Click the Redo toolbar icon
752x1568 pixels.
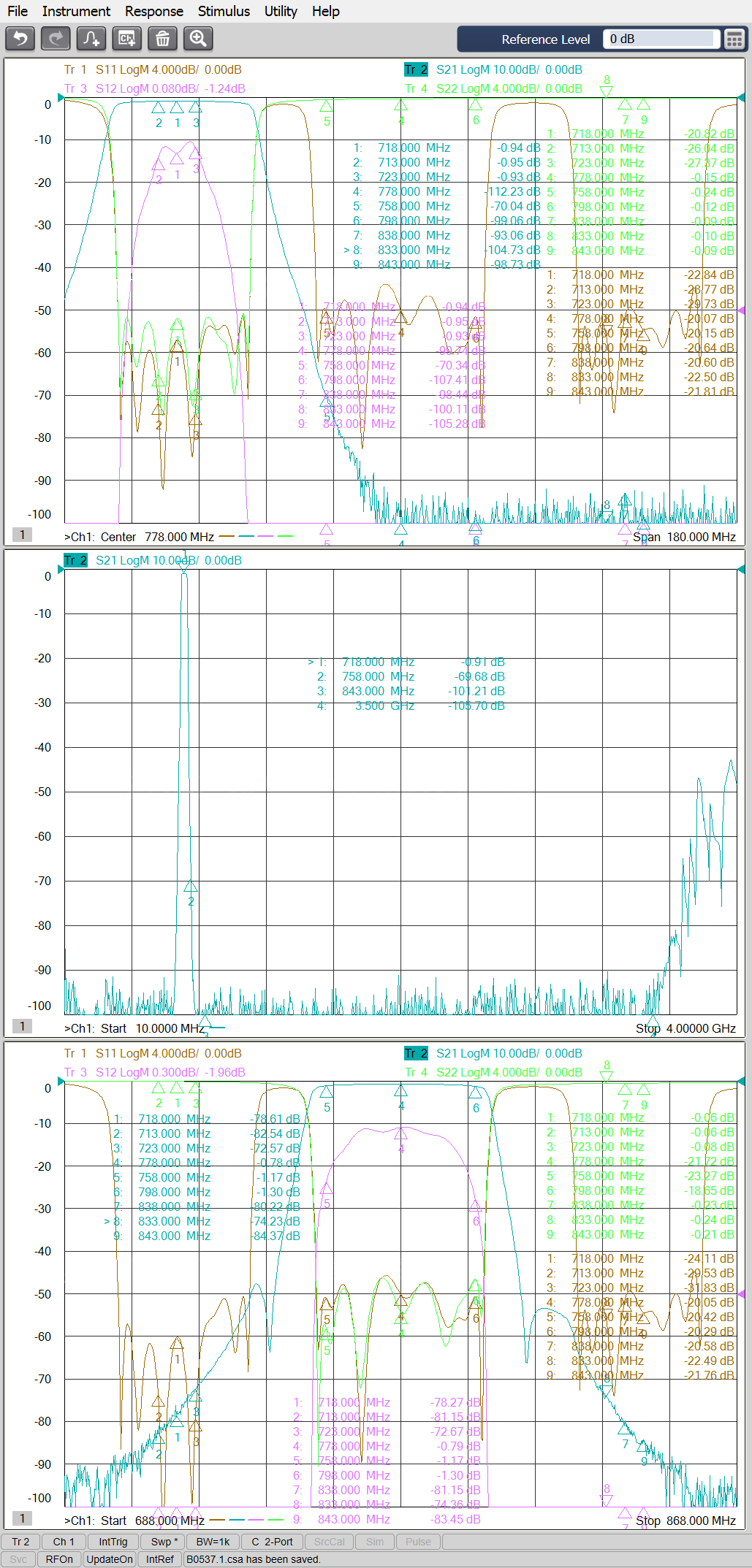56,38
